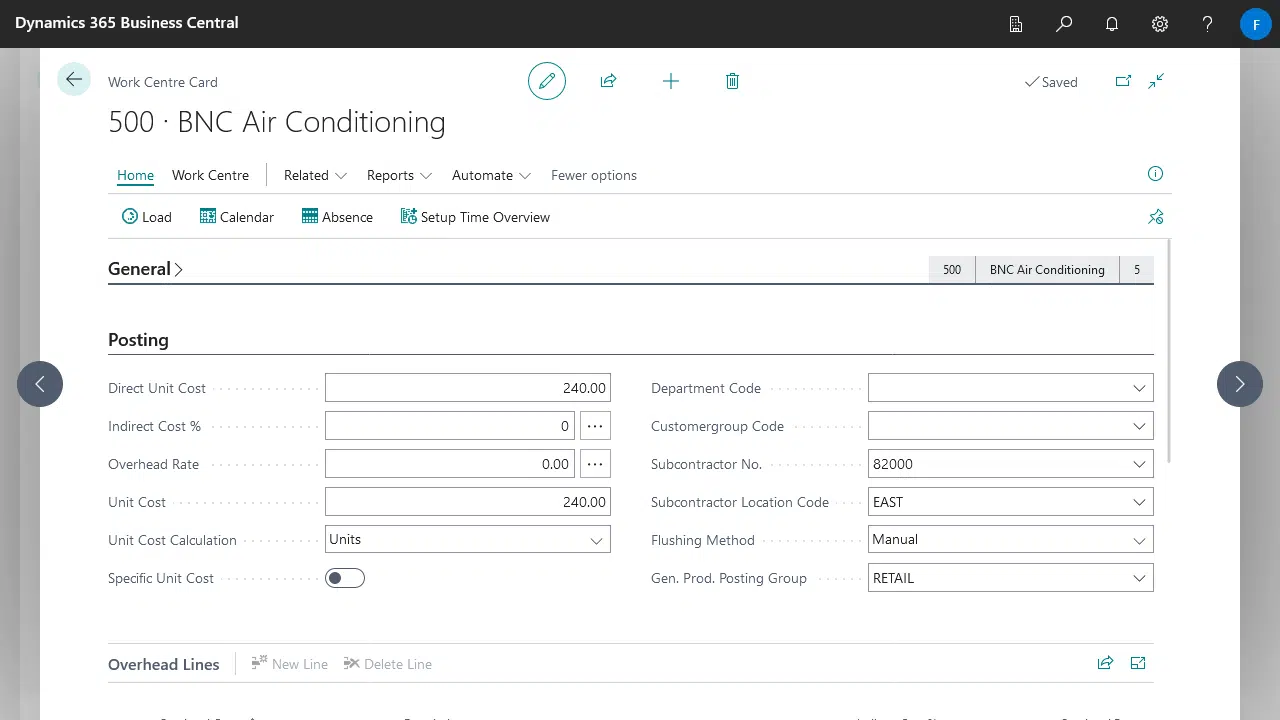Open the search magnifier icon
Screen dimensions: 1280x720
tap(1064, 24)
